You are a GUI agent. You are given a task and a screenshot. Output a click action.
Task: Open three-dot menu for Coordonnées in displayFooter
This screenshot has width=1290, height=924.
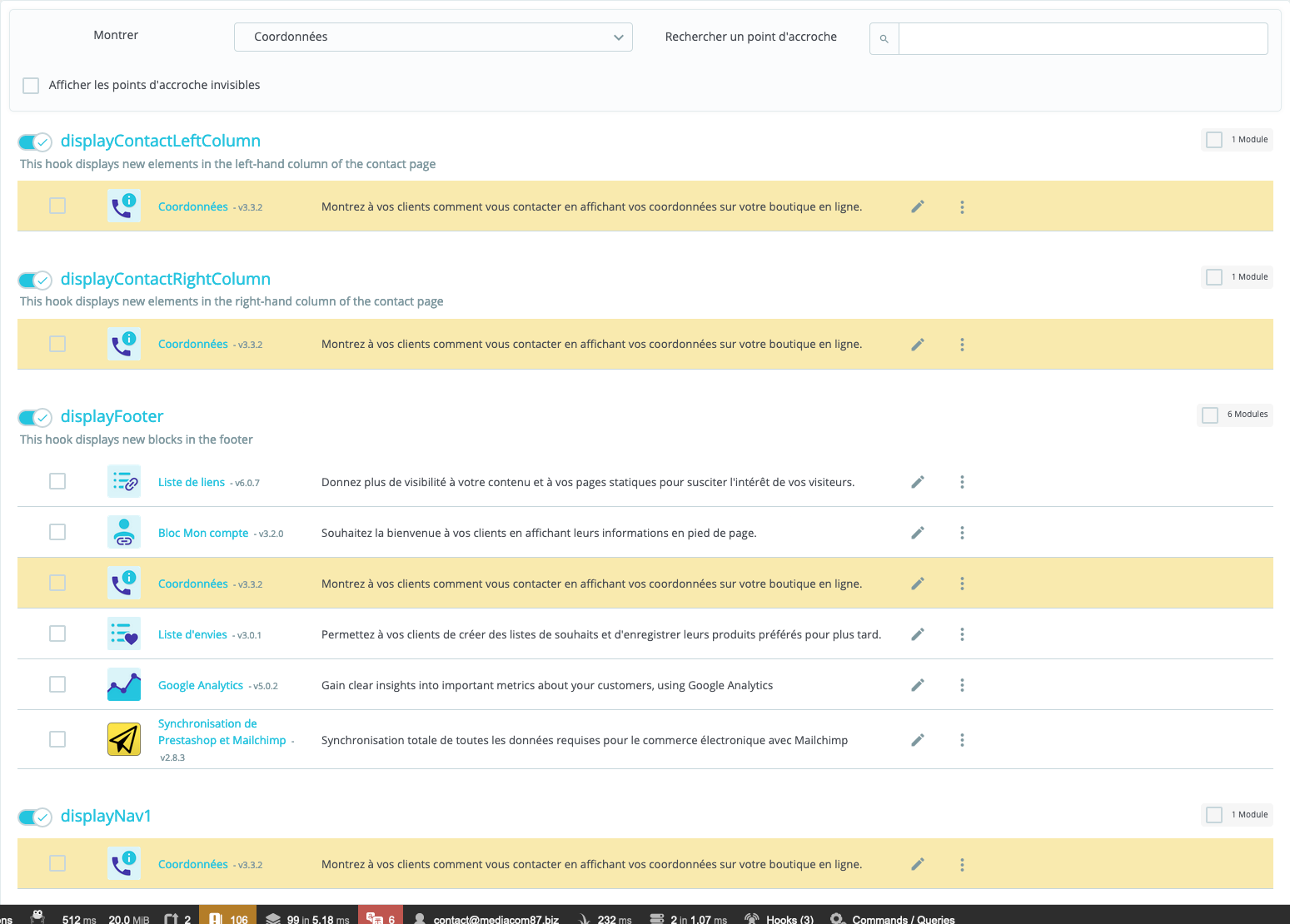[962, 584]
